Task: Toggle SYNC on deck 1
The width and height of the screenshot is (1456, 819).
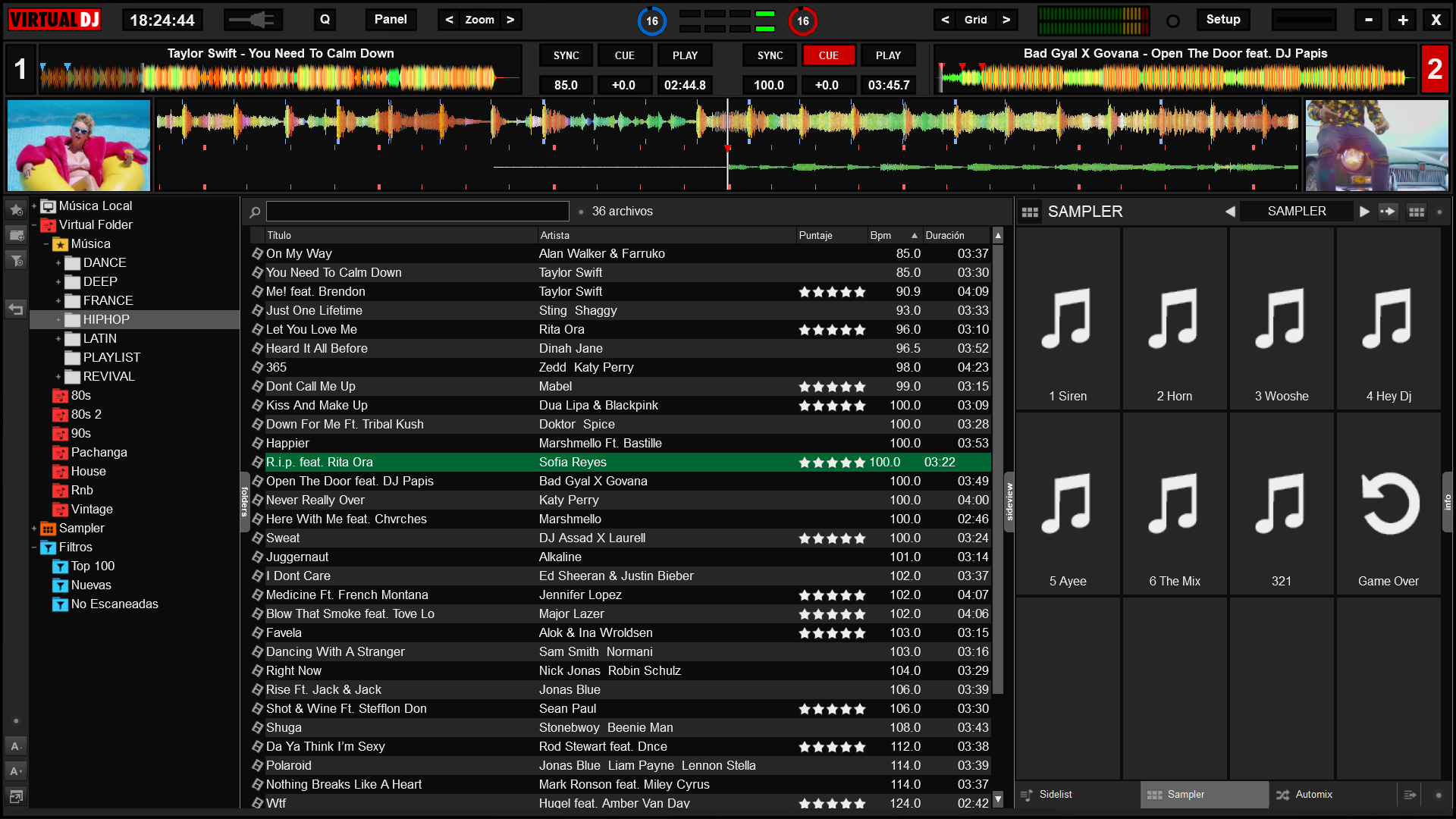Action: (x=566, y=55)
